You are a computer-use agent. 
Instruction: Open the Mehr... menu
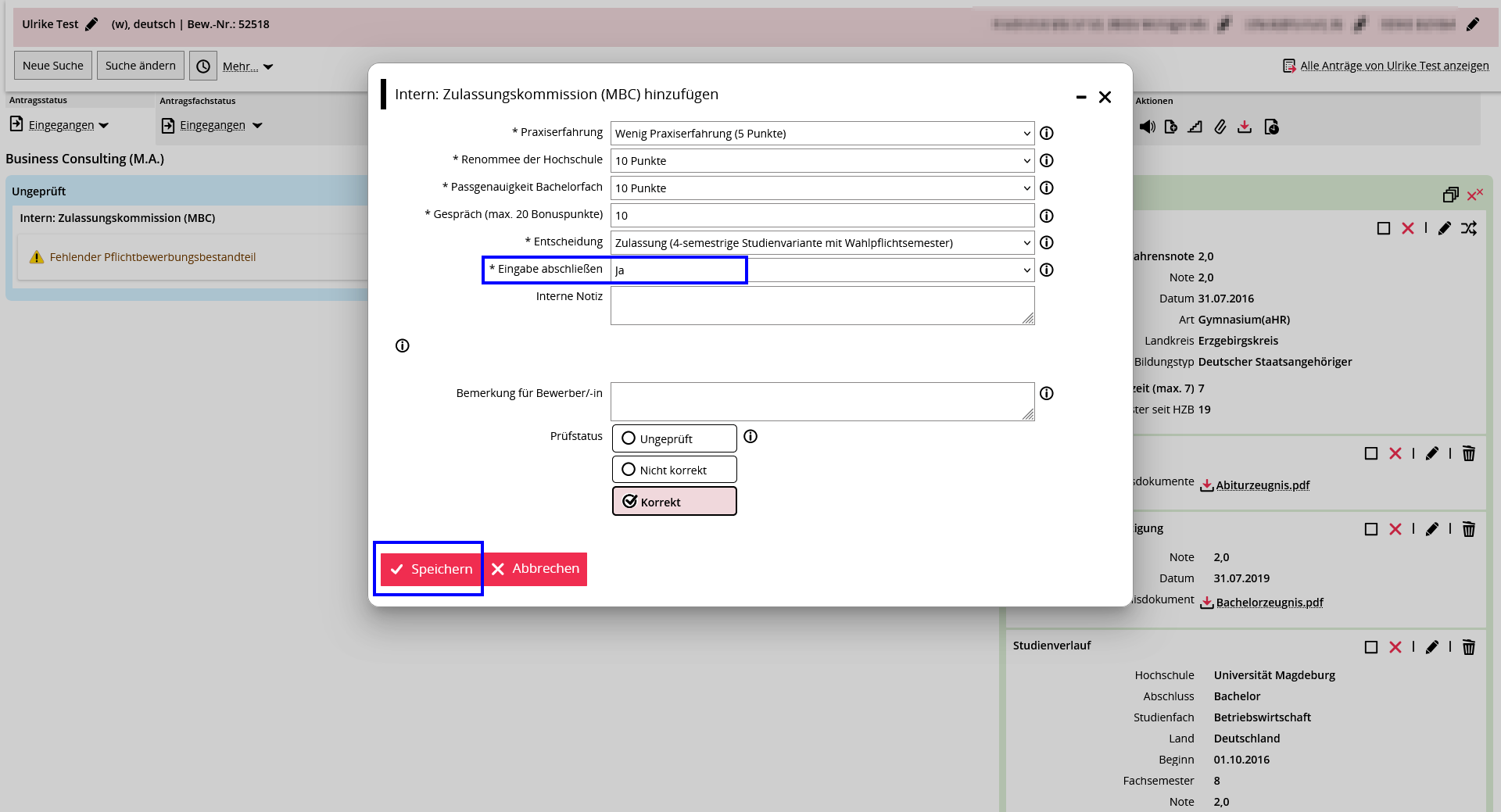(x=247, y=66)
